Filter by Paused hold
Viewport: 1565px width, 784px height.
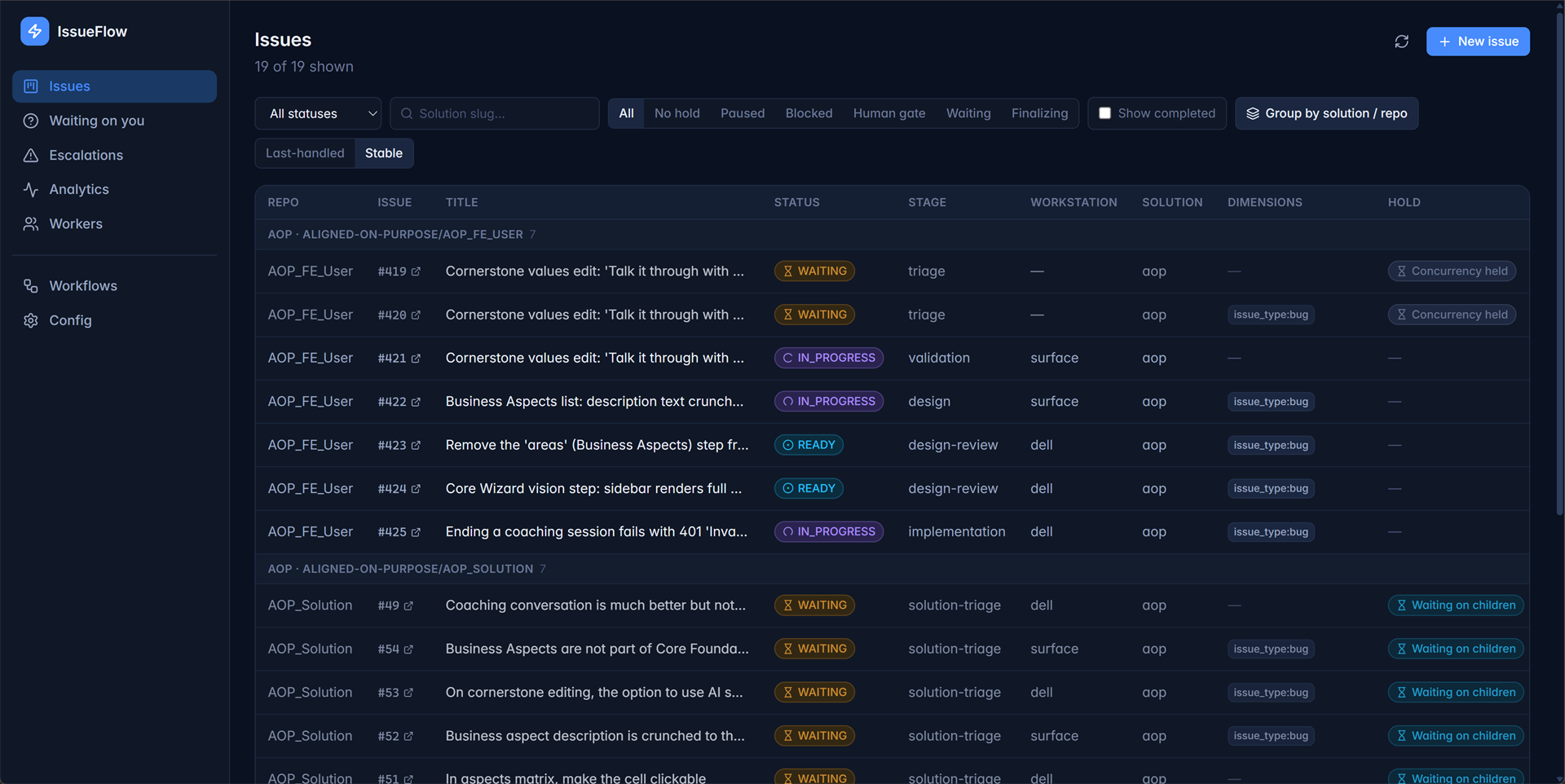(743, 113)
